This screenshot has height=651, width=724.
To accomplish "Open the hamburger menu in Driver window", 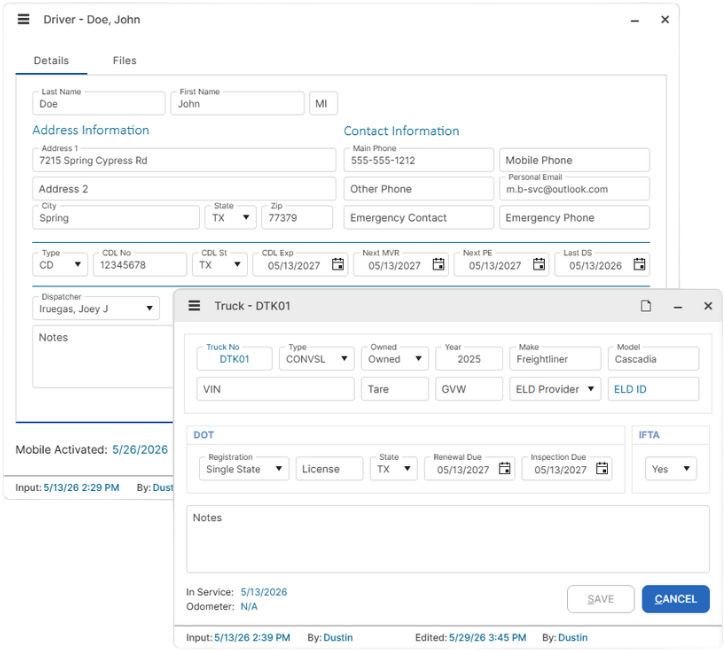I will [x=24, y=19].
